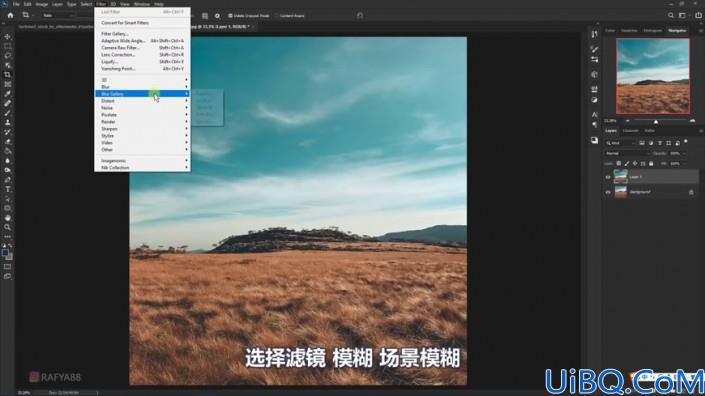Click the Navigator zoom slider handle

click(656, 121)
